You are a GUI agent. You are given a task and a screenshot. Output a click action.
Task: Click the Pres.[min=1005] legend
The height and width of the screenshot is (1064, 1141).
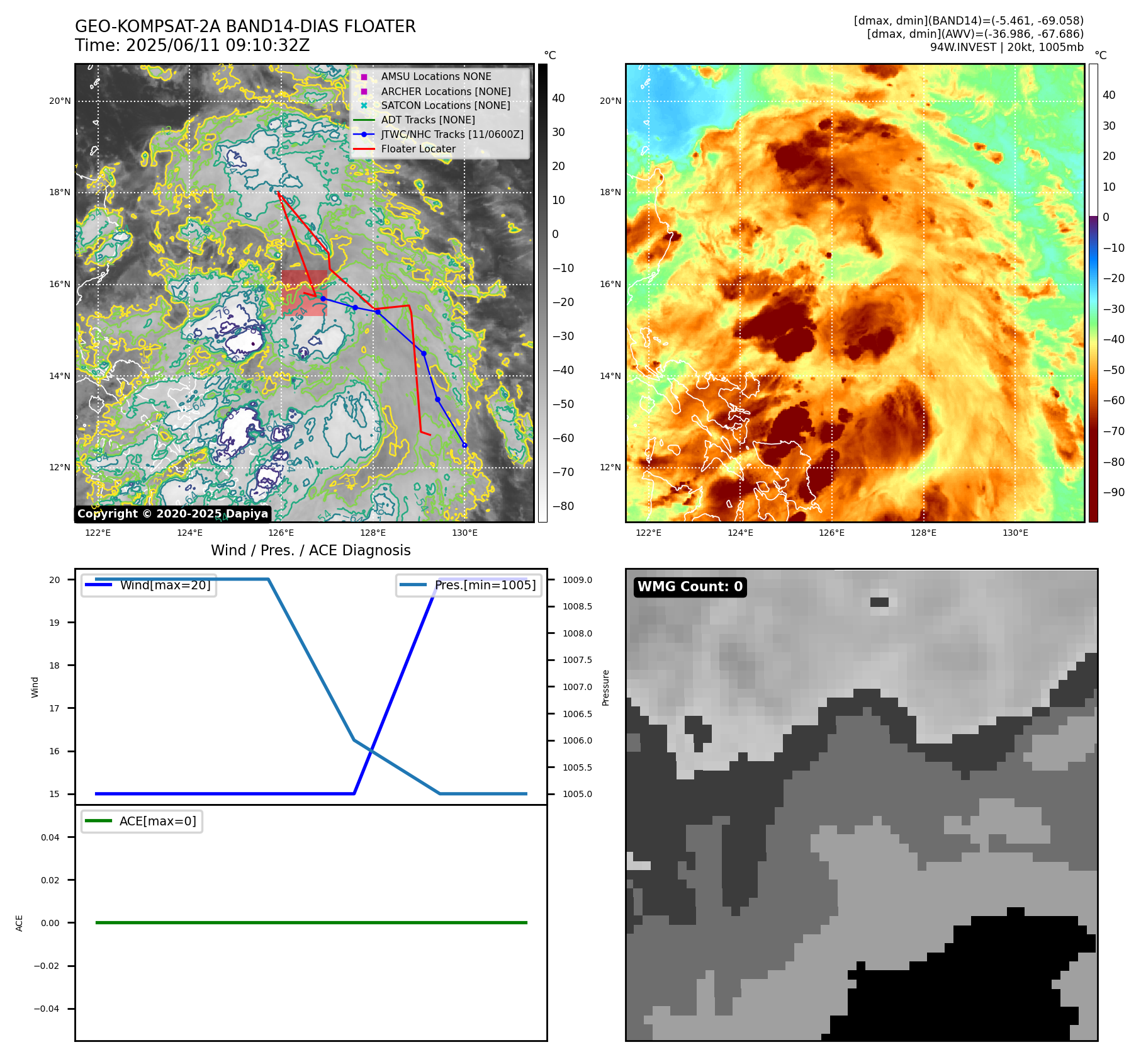coord(469,585)
